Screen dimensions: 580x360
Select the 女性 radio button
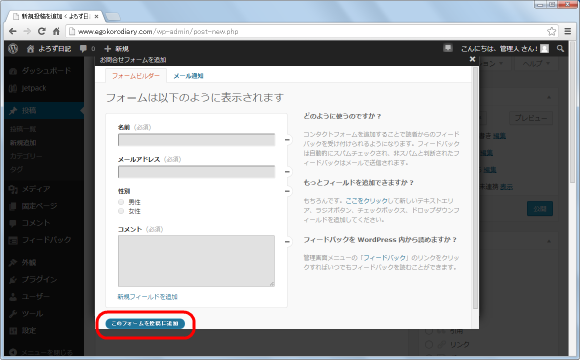click(121, 211)
